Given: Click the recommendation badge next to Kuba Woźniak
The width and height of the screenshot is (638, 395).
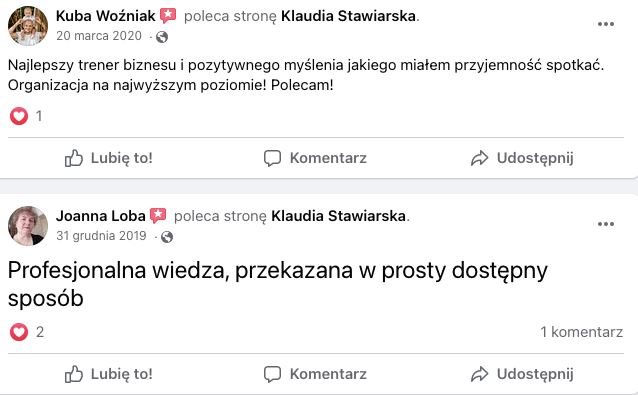Looking at the screenshot, I should point(168,16).
